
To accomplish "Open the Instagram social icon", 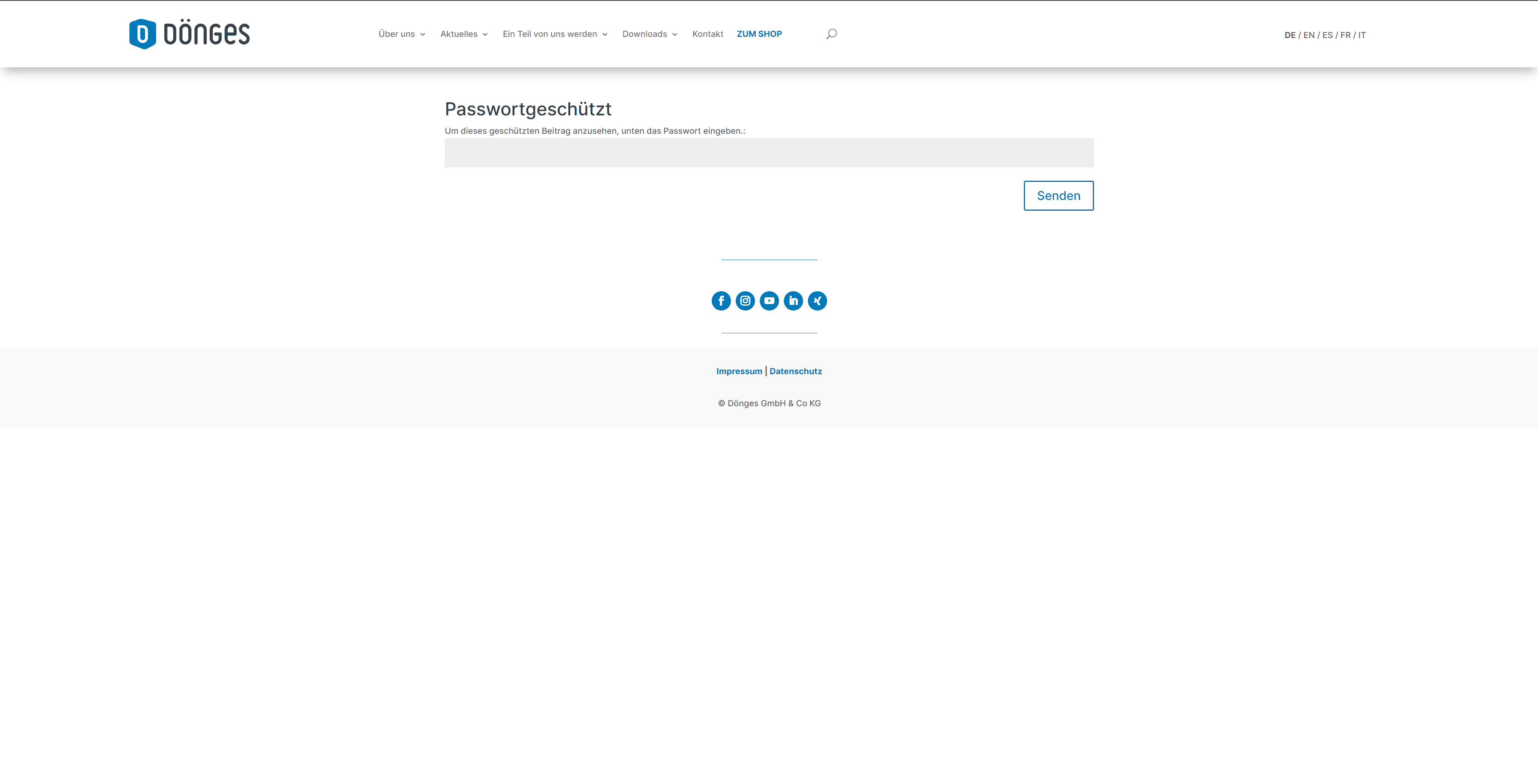I will tap(745, 301).
